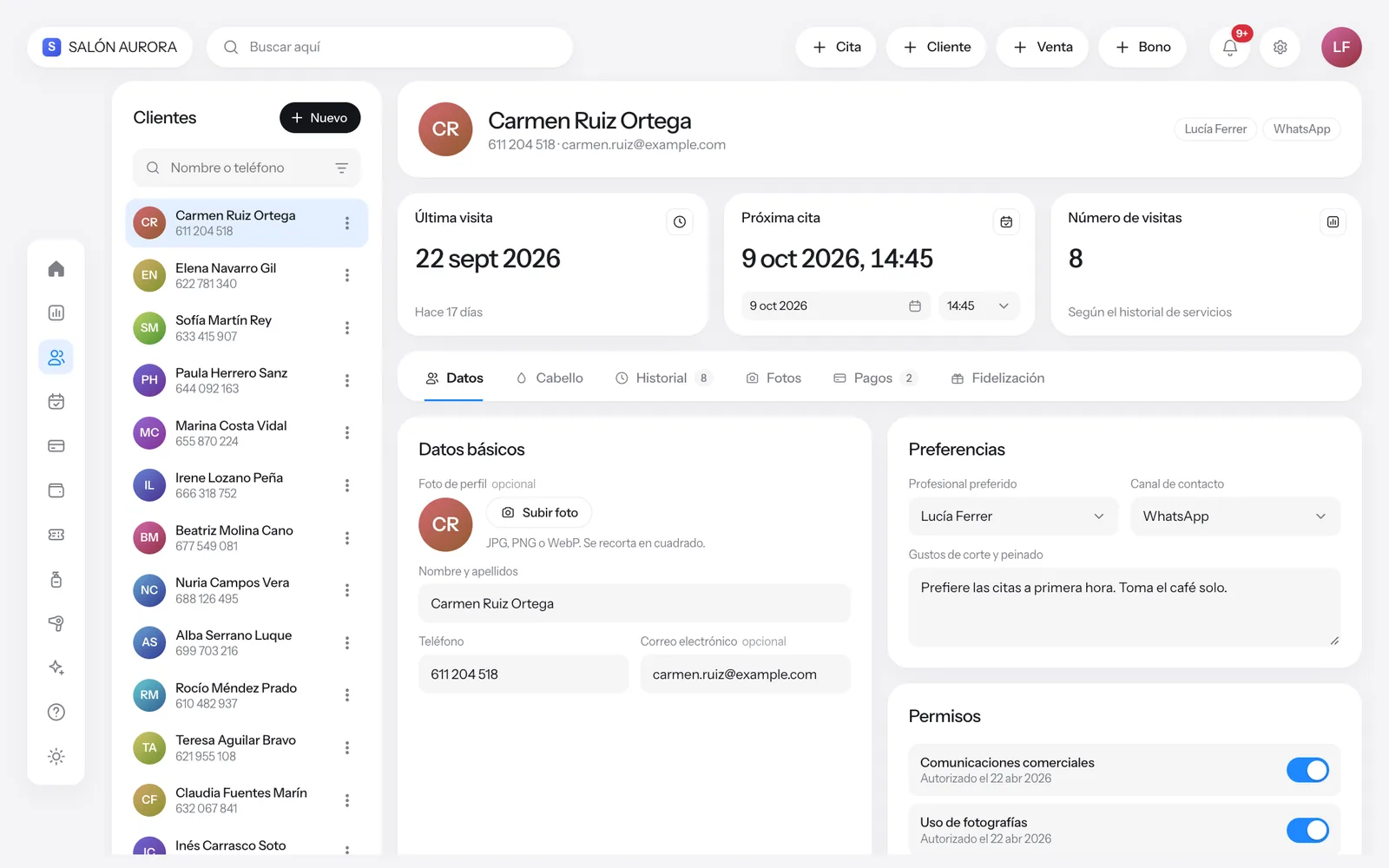Toggle light mode sun icon
Viewport: 1389px width, 868px height.
click(x=56, y=757)
